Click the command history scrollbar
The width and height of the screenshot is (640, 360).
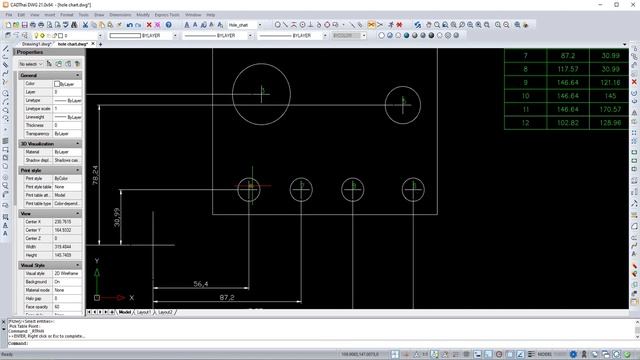click(x=637, y=329)
